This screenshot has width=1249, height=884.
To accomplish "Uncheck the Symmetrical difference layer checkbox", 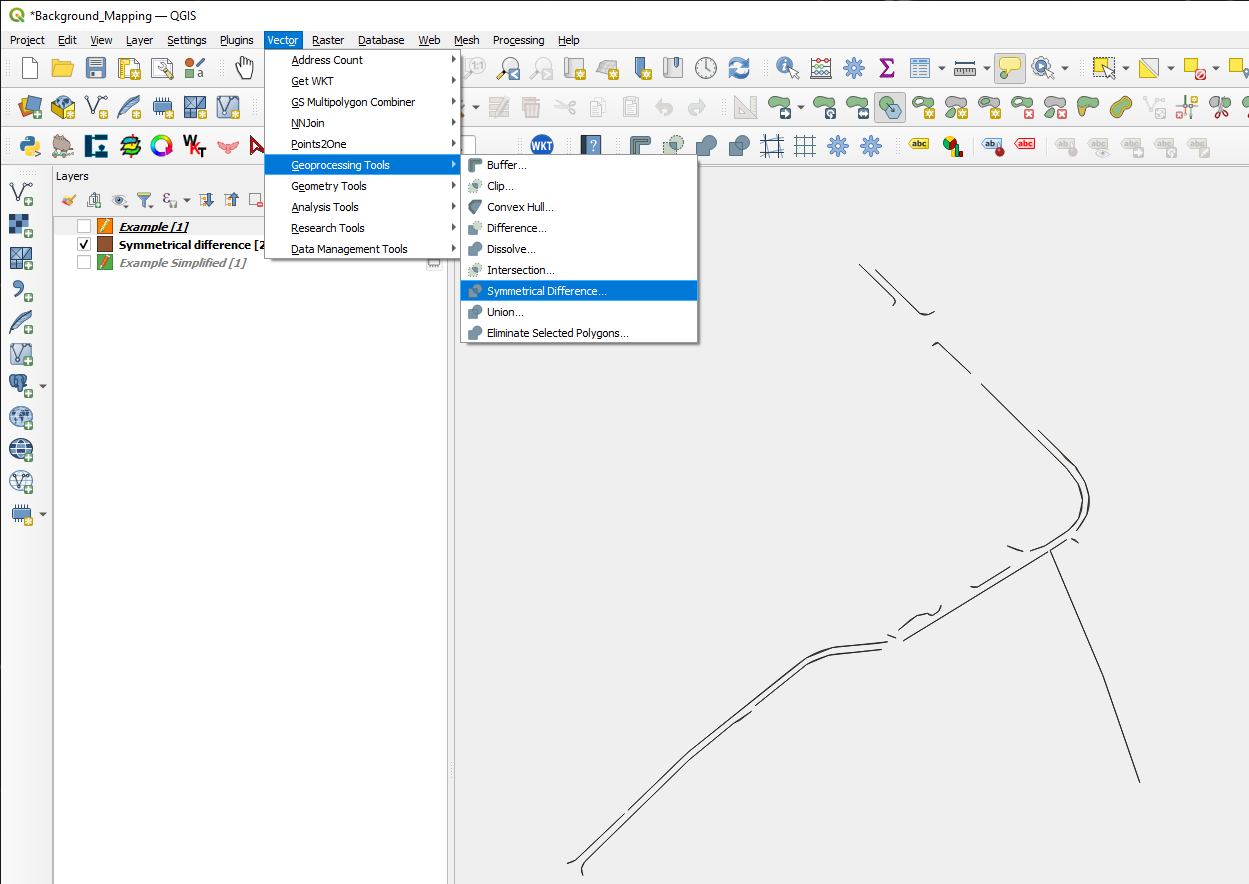I will point(84,244).
